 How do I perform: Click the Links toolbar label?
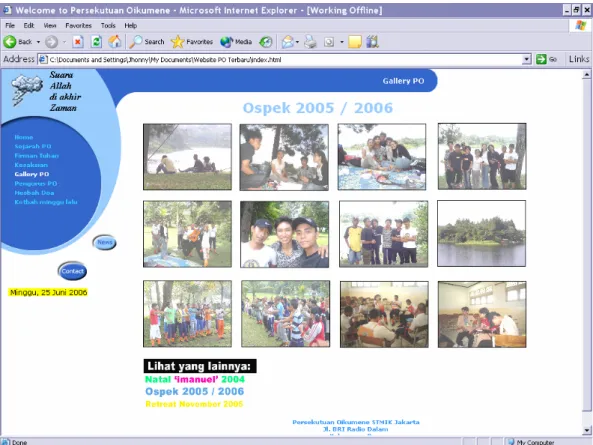pyautogui.click(x=579, y=59)
